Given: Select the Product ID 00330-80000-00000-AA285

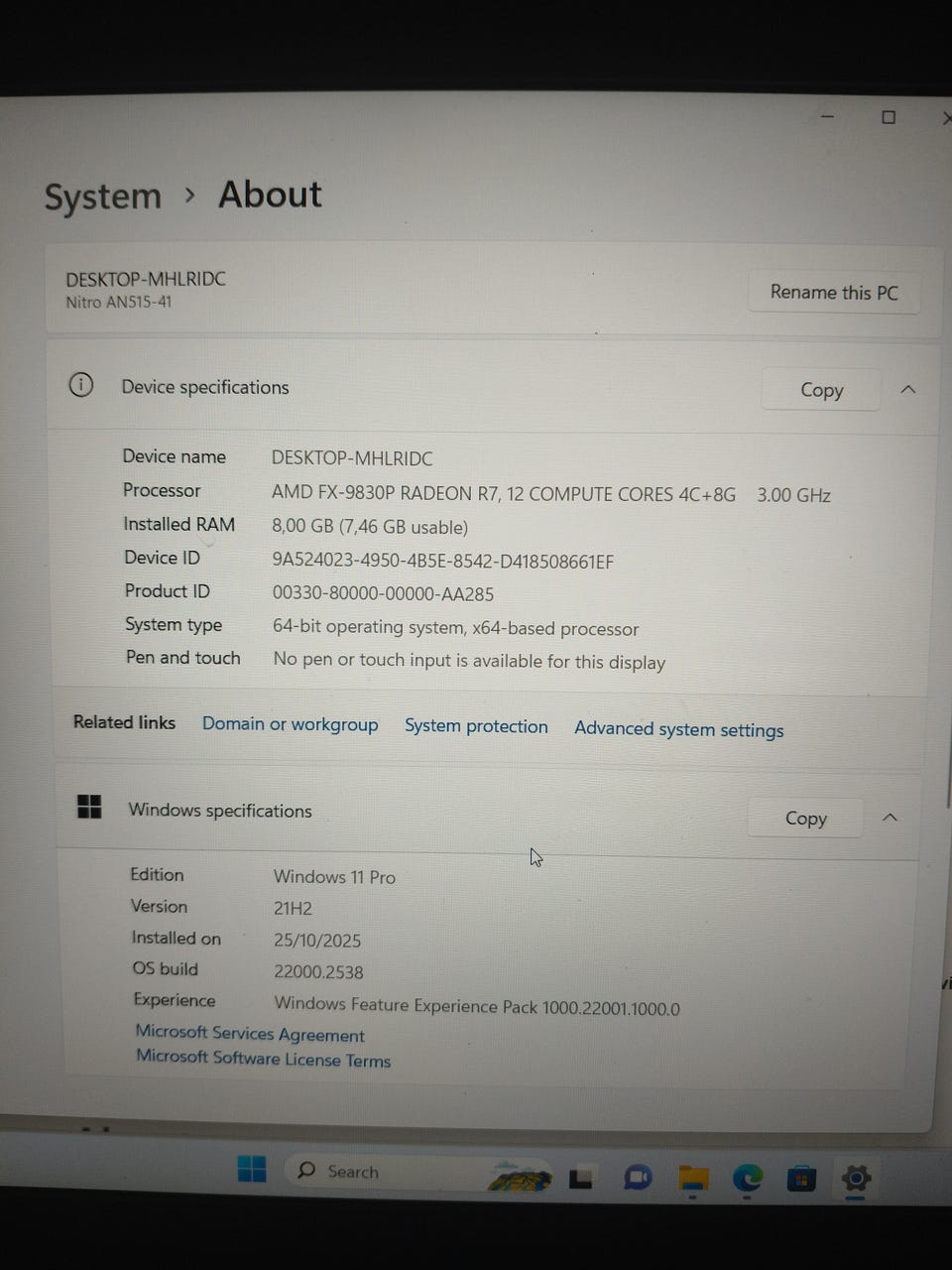Looking at the screenshot, I should [383, 593].
